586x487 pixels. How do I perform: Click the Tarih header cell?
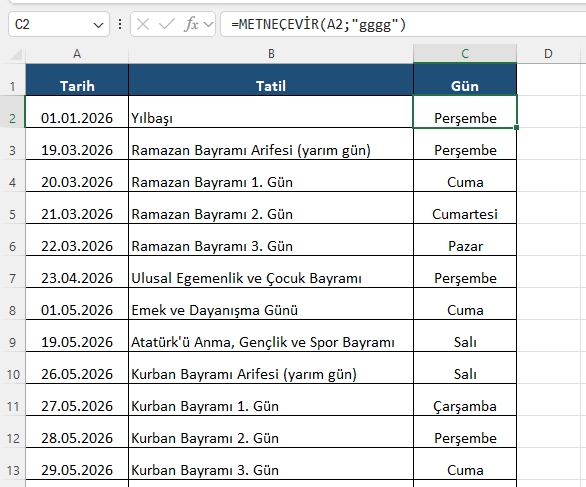click(77, 80)
